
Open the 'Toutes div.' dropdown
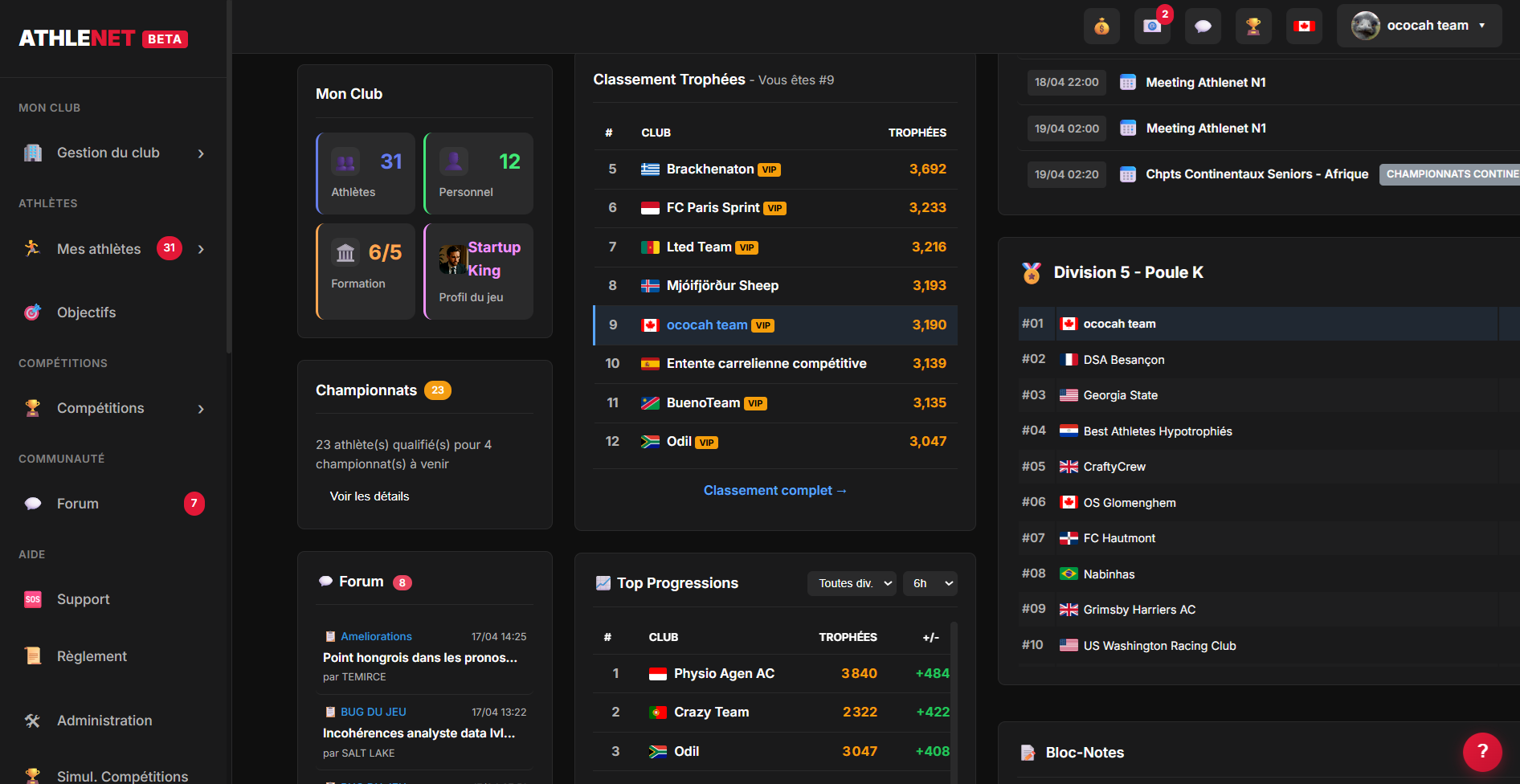[x=851, y=583]
